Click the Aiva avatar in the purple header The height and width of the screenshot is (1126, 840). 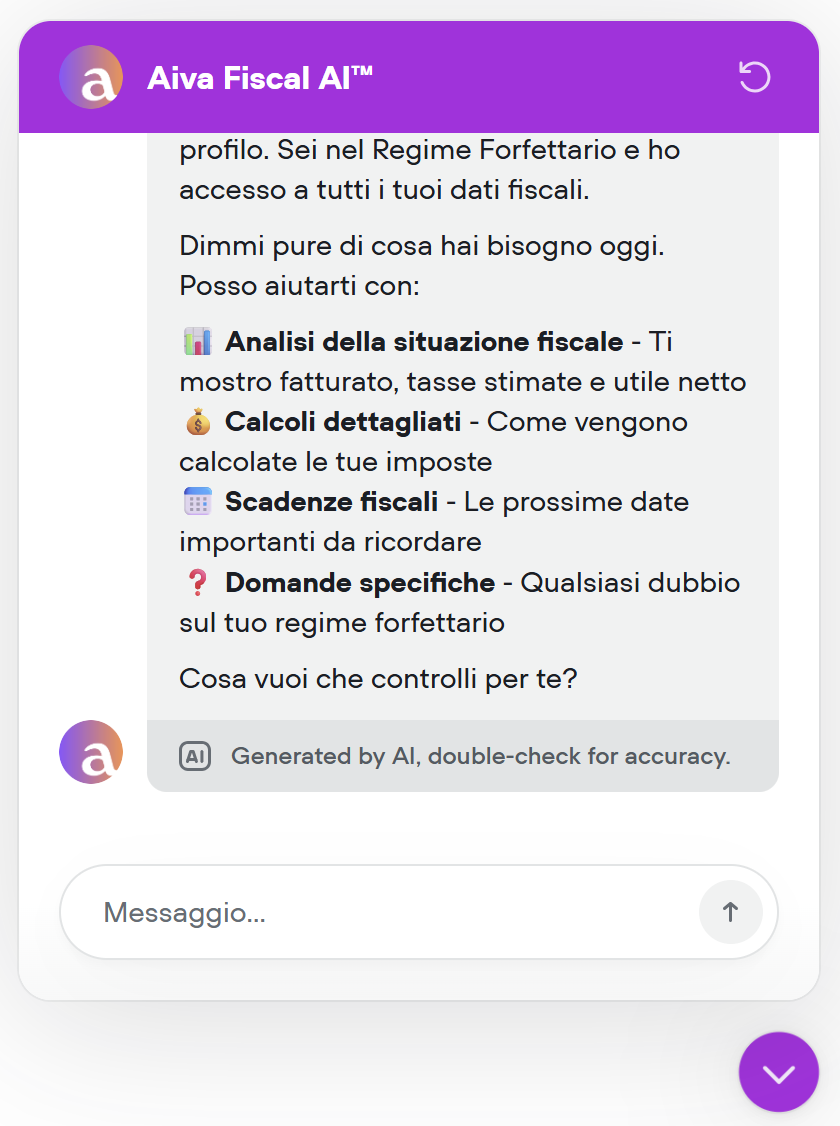coord(91,77)
